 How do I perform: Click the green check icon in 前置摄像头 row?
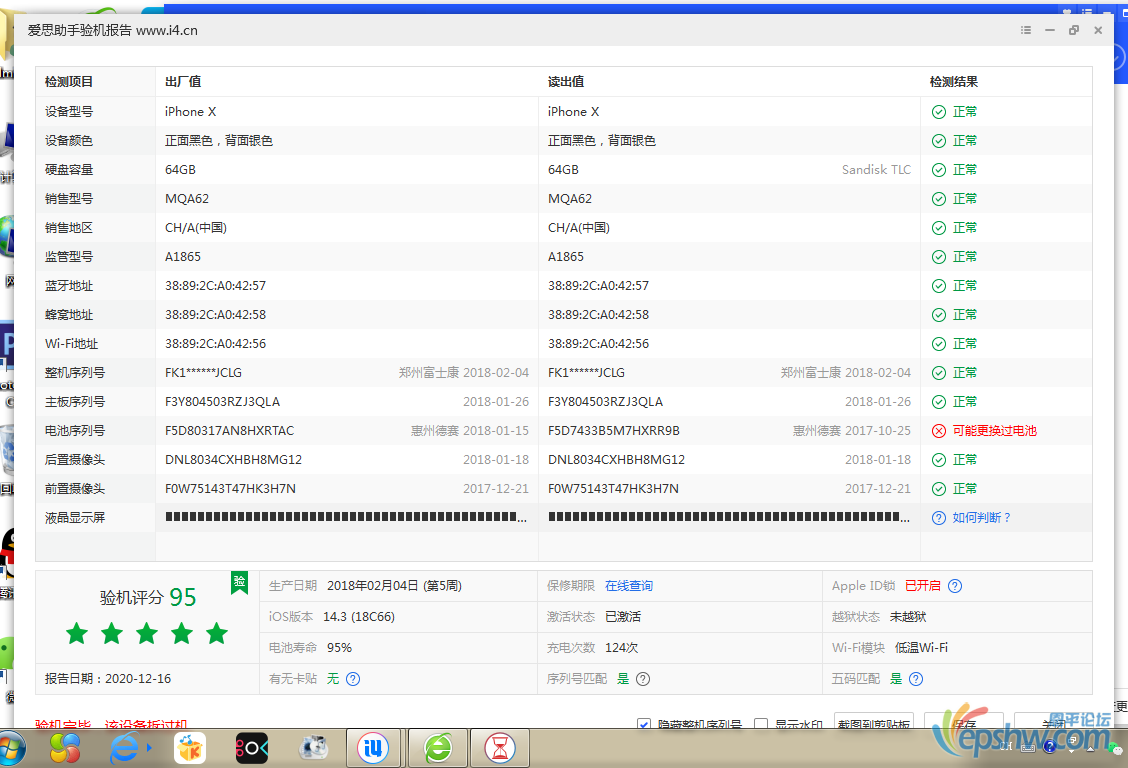[x=939, y=489]
